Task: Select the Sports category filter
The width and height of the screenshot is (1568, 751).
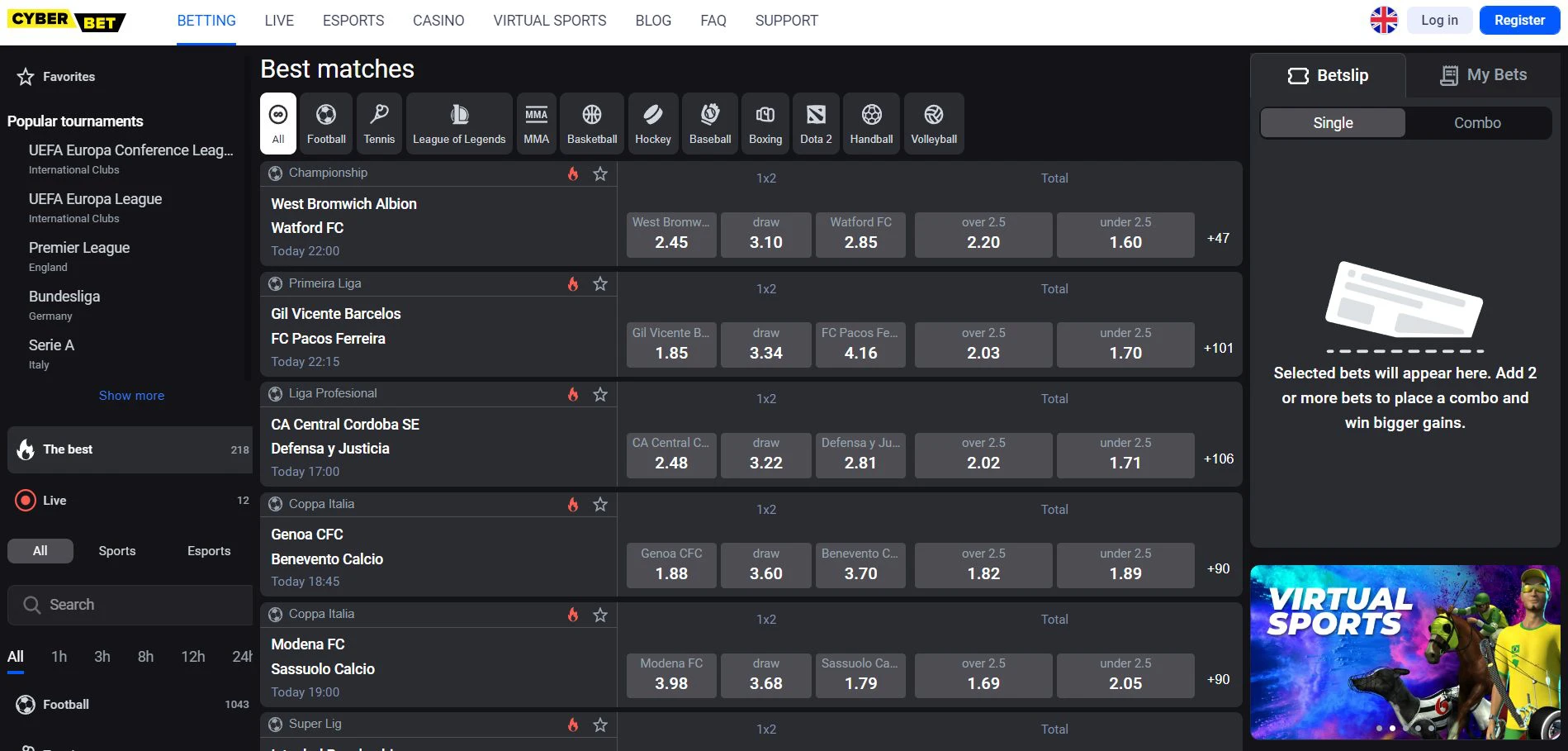Action: tap(117, 551)
